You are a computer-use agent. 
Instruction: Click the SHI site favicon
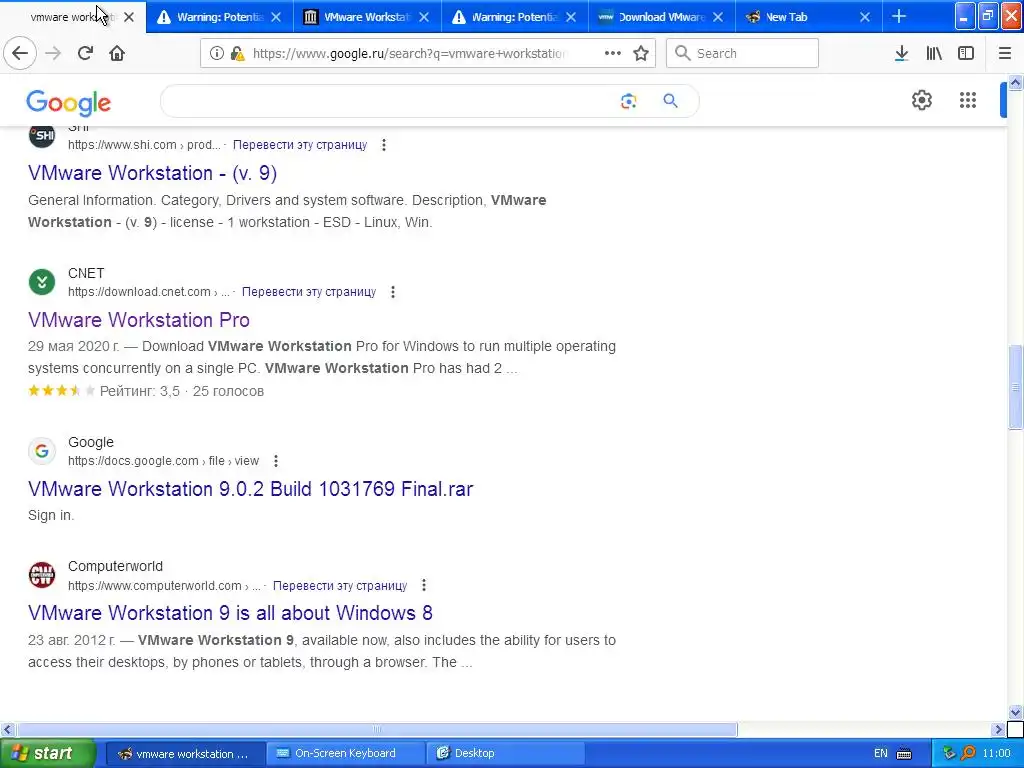[42, 135]
